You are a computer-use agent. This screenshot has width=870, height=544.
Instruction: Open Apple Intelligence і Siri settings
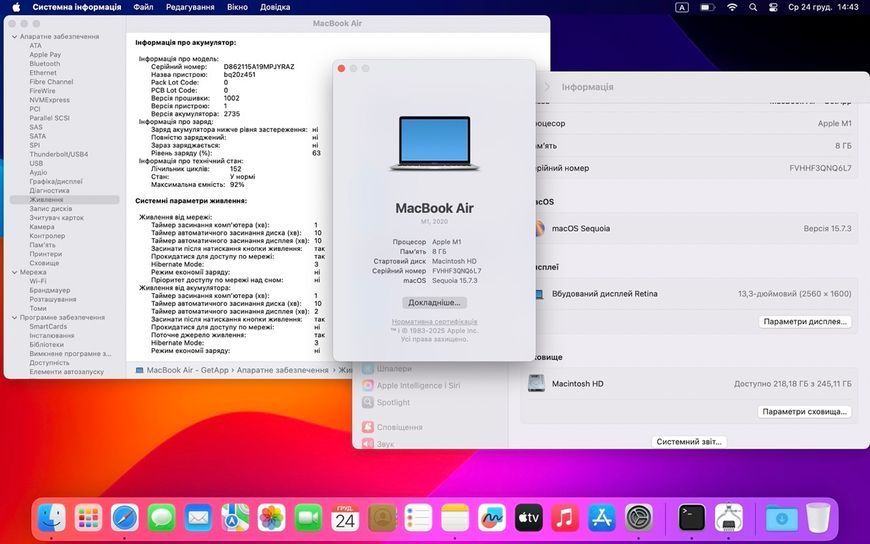(411, 385)
